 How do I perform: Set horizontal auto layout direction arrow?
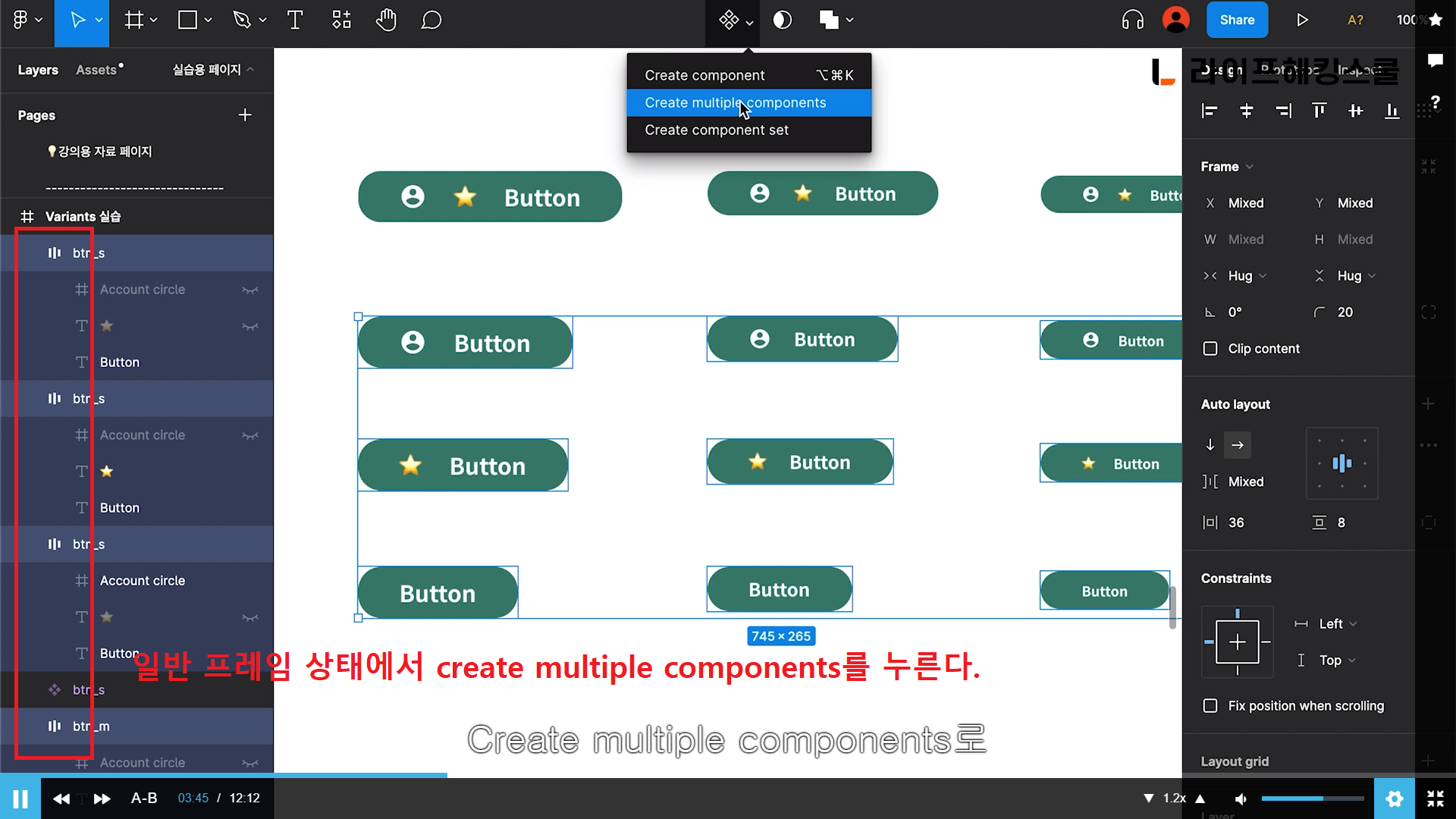coord(1238,445)
